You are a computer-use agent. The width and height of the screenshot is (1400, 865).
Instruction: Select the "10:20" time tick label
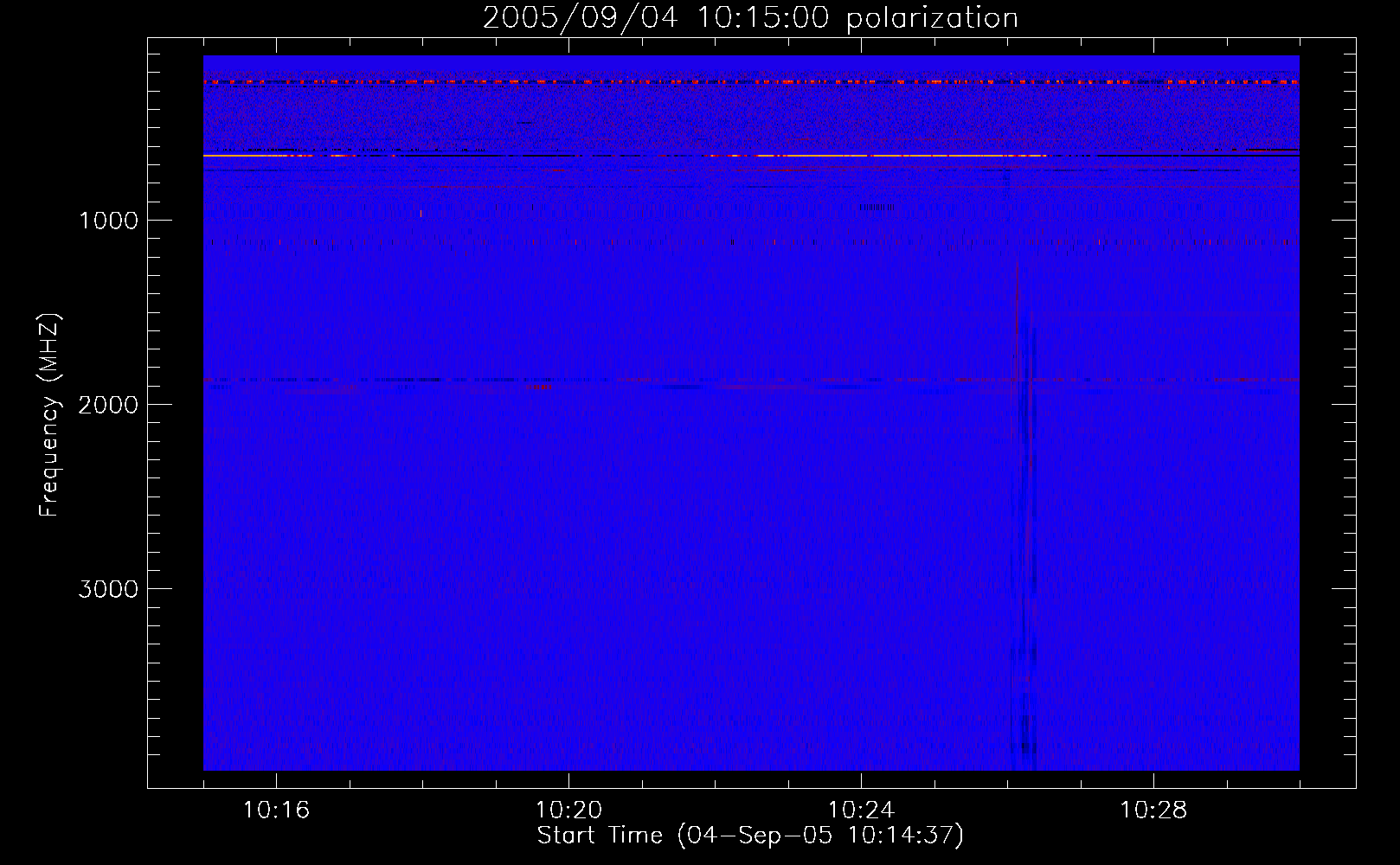tap(568, 811)
